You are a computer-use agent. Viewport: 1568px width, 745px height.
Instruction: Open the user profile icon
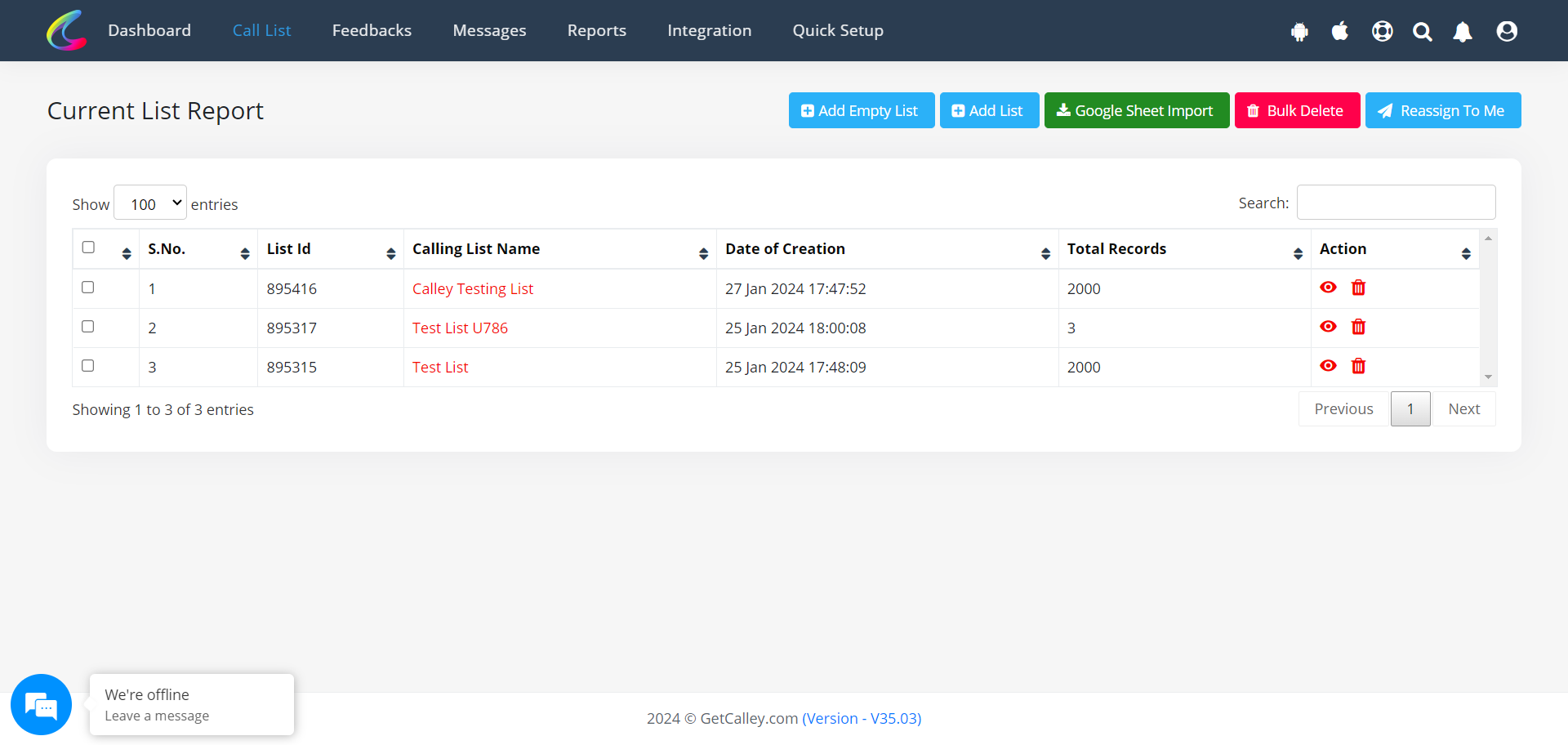[1507, 31]
